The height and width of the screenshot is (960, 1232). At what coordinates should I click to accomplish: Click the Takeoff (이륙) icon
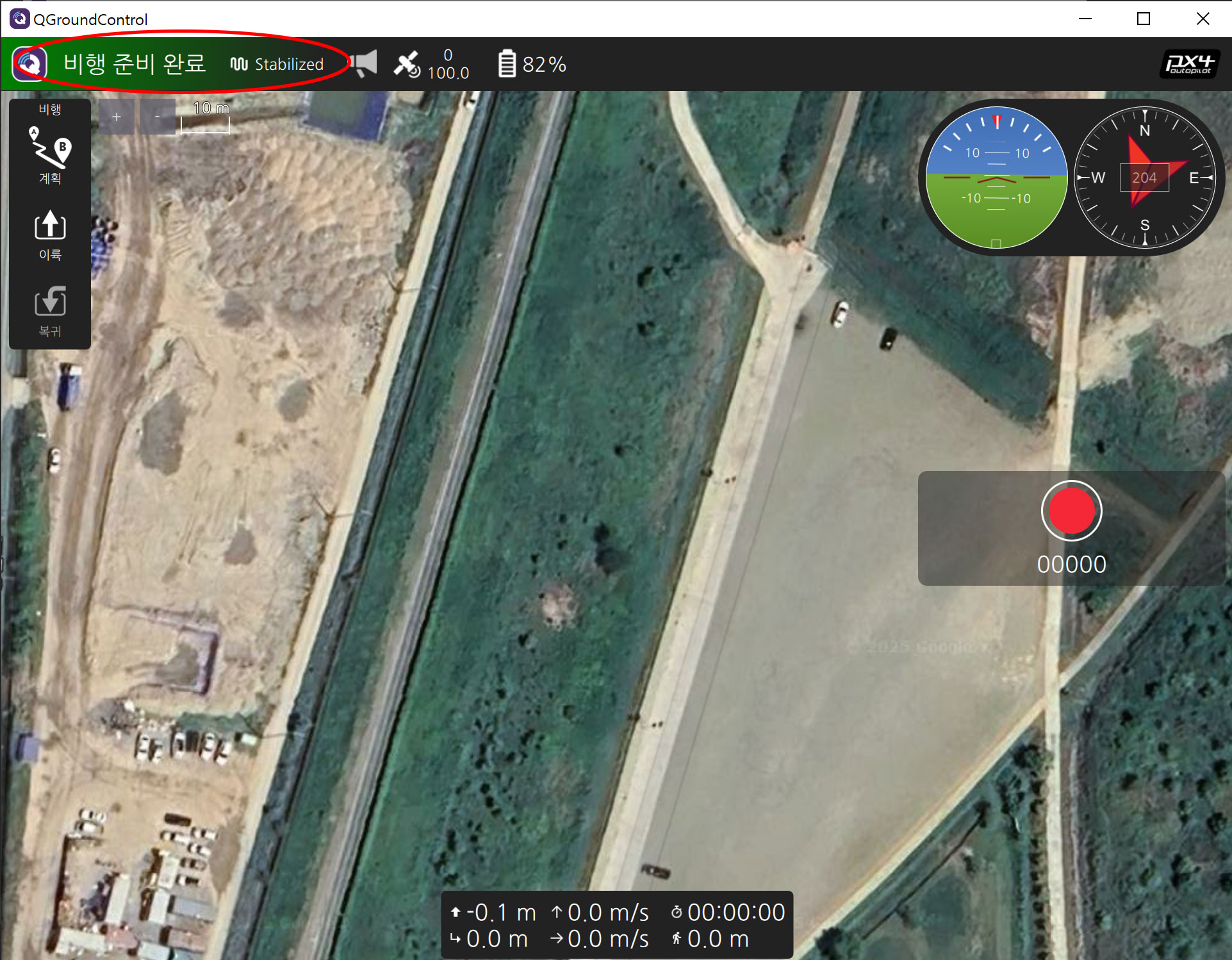(x=50, y=233)
